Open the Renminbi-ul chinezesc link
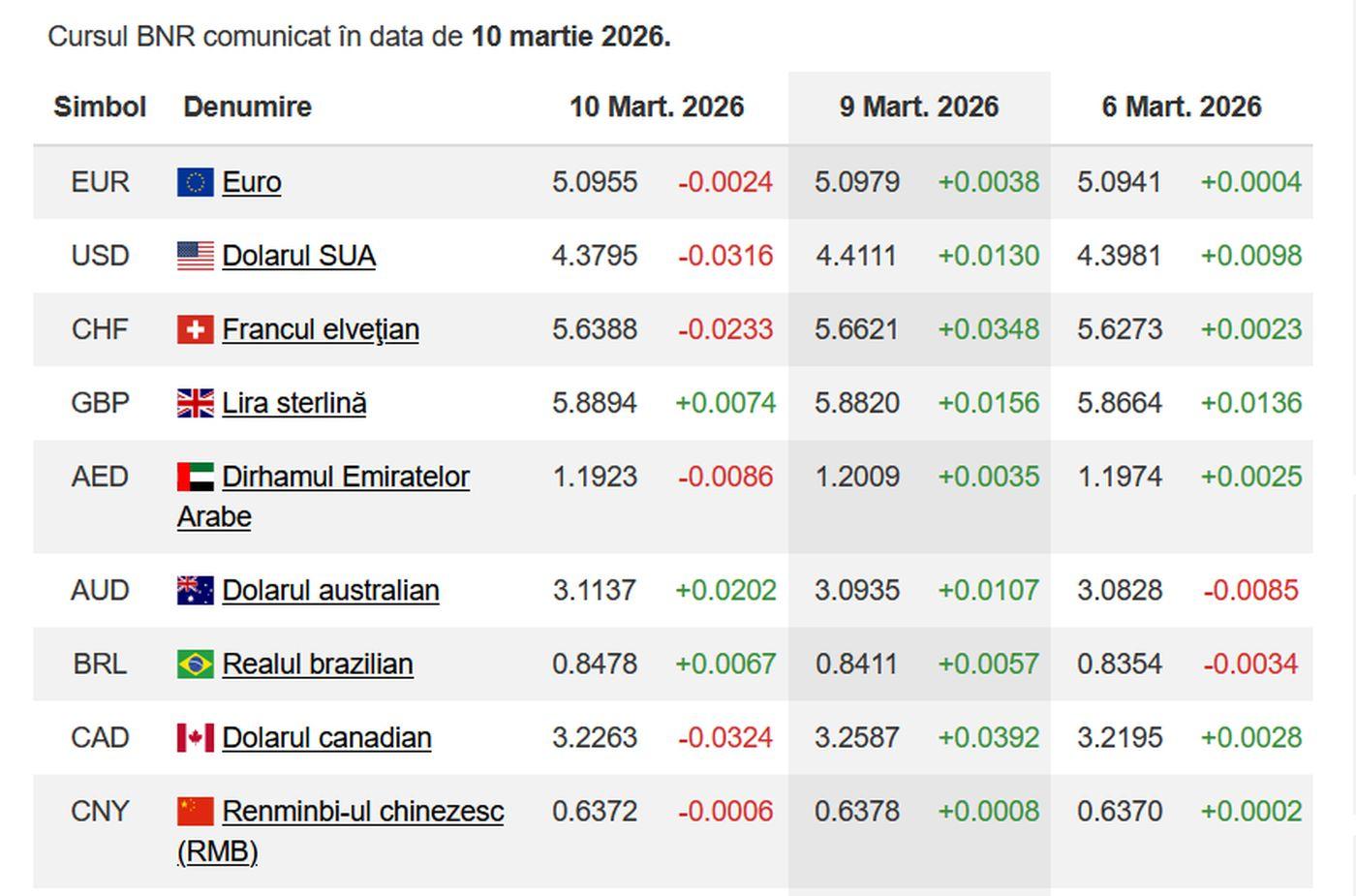1356x896 pixels. [x=363, y=811]
